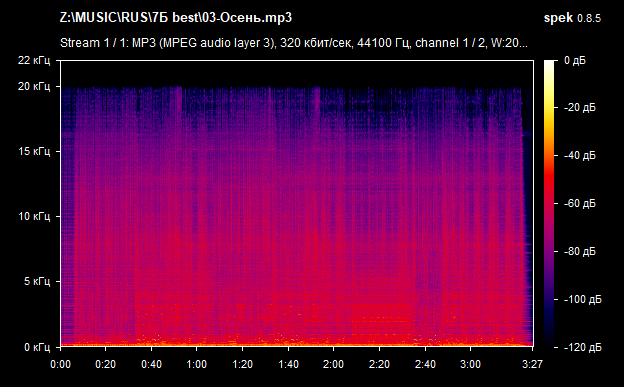Click the '-60 дБ' level scale label

[580, 203]
